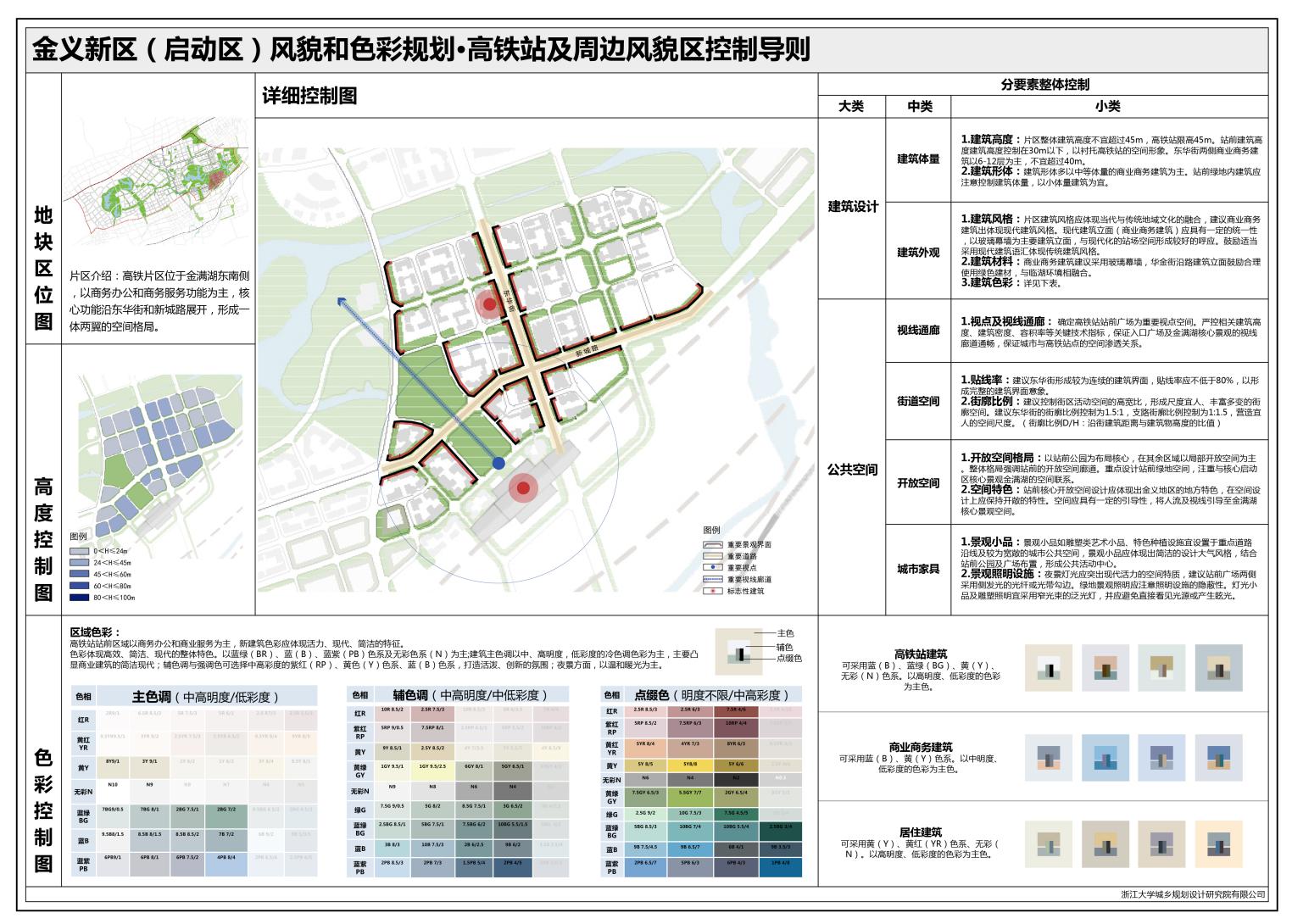Click the 建筑设计 category cell
1292x924 pixels.
(852, 208)
